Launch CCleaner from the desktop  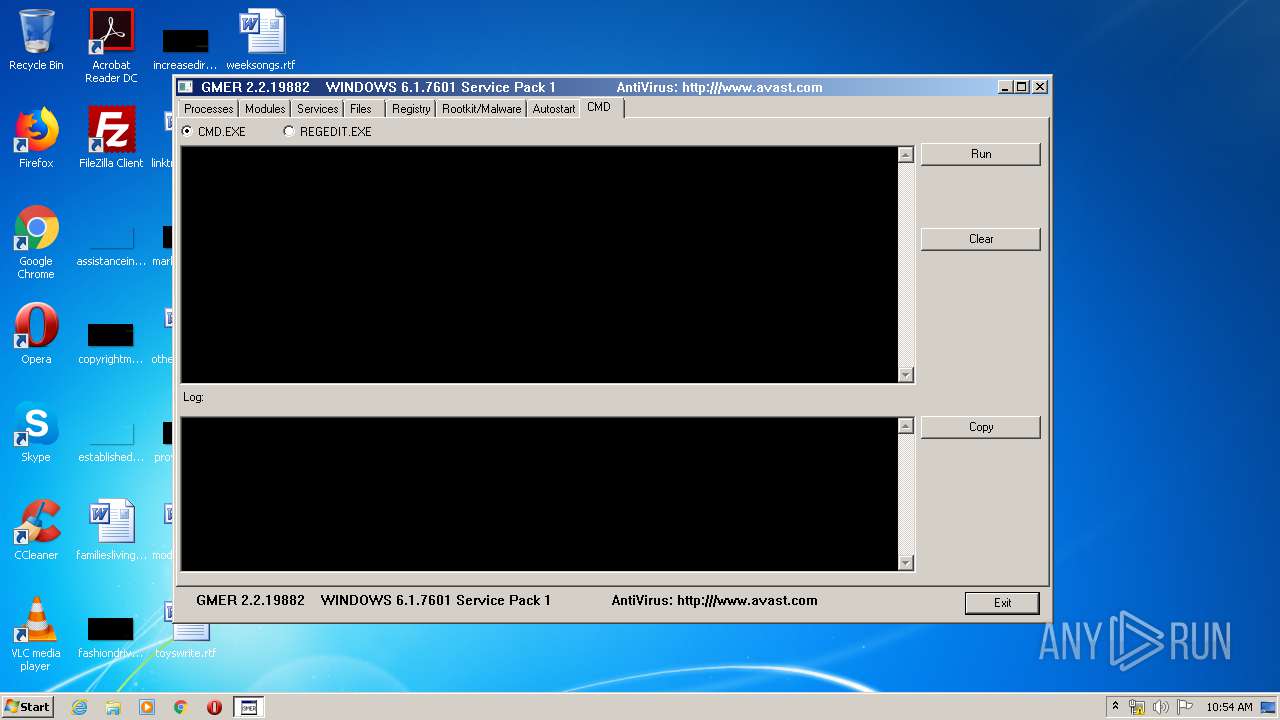[x=36, y=530]
